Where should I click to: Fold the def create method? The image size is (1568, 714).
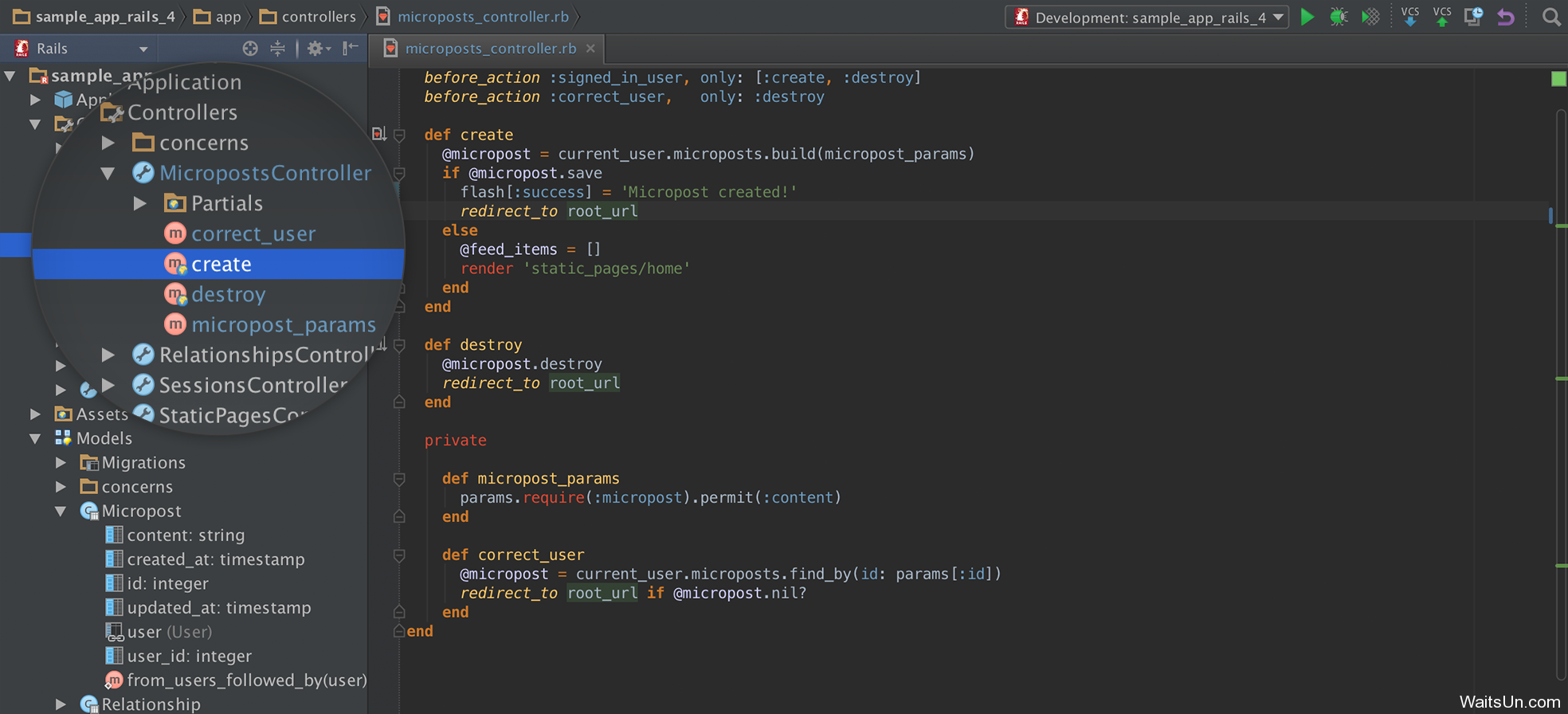coord(399,135)
